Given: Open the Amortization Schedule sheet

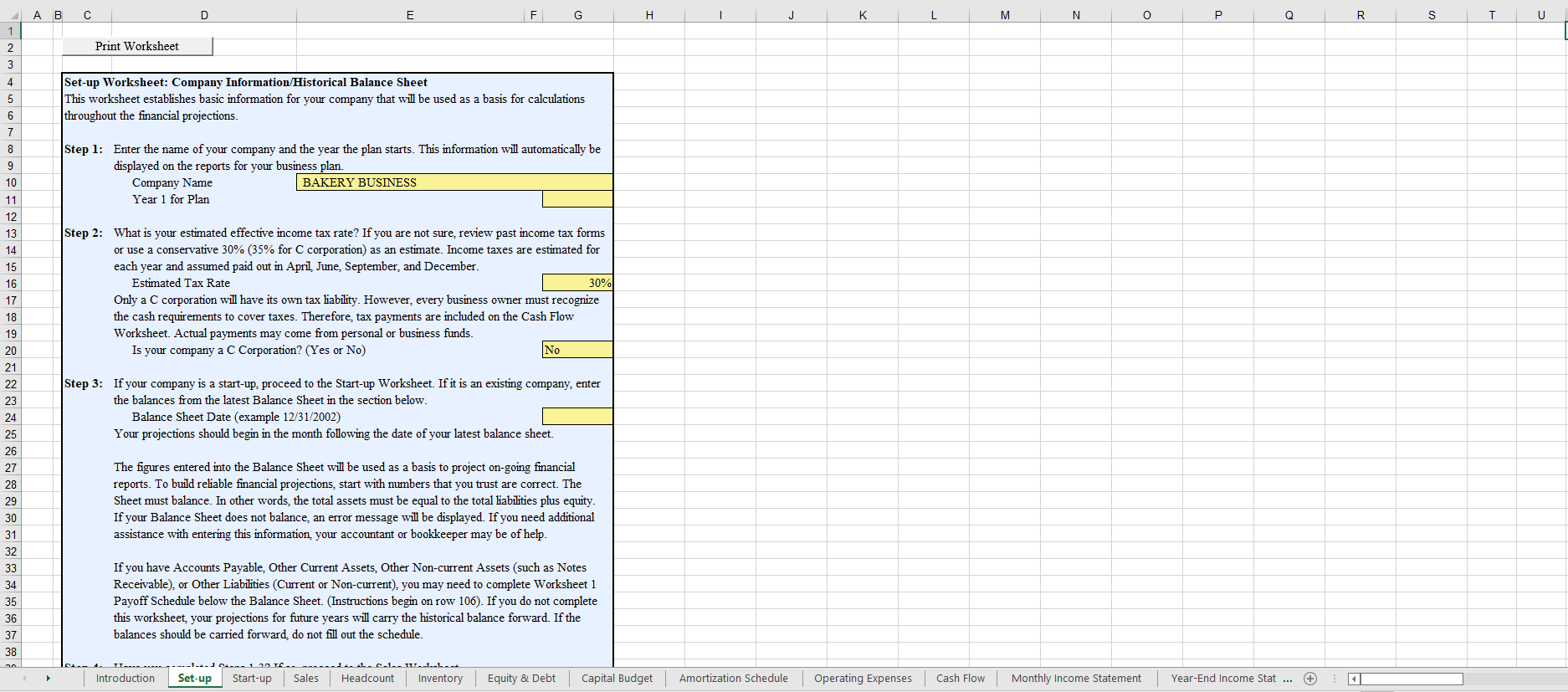Looking at the screenshot, I should point(733,679).
